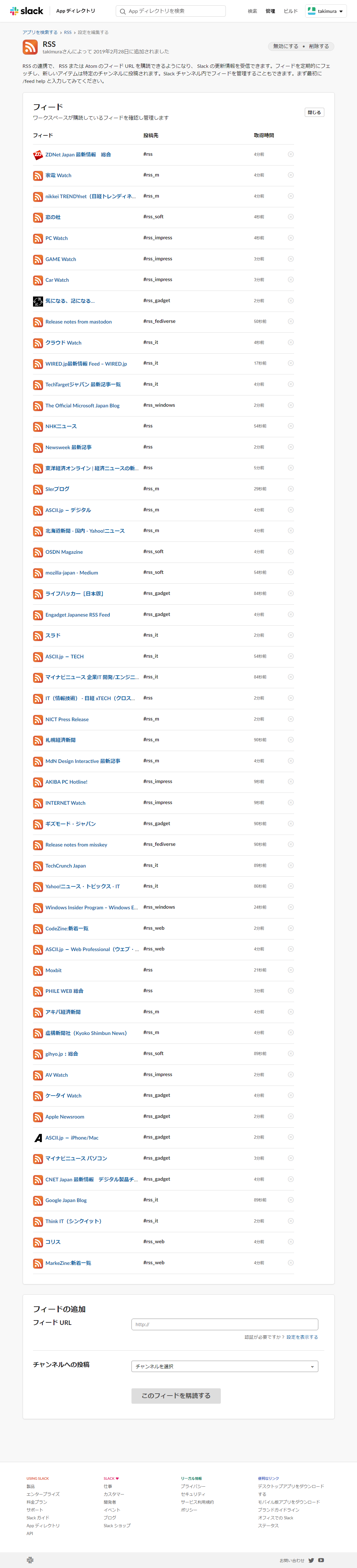Open The Official Microsoft Japan Blog link

tap(82, 406)
